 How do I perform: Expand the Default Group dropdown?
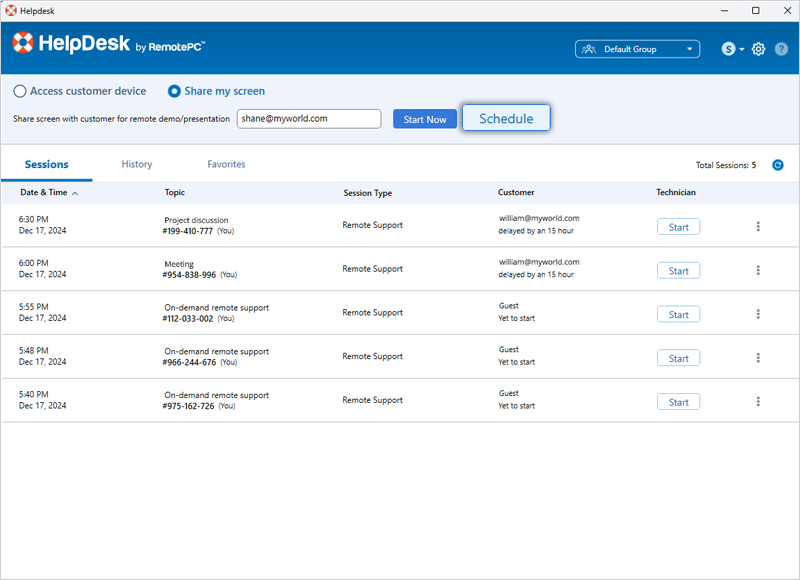coord(637,49)
